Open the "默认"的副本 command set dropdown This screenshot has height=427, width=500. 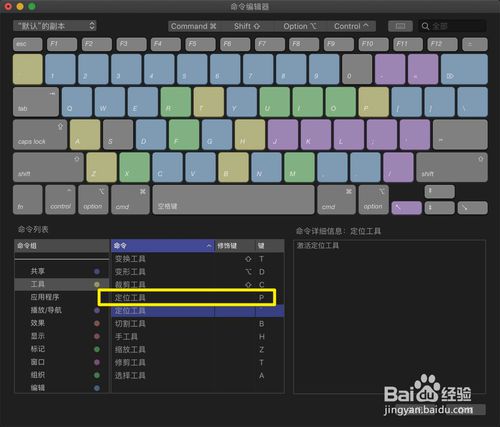55,26
